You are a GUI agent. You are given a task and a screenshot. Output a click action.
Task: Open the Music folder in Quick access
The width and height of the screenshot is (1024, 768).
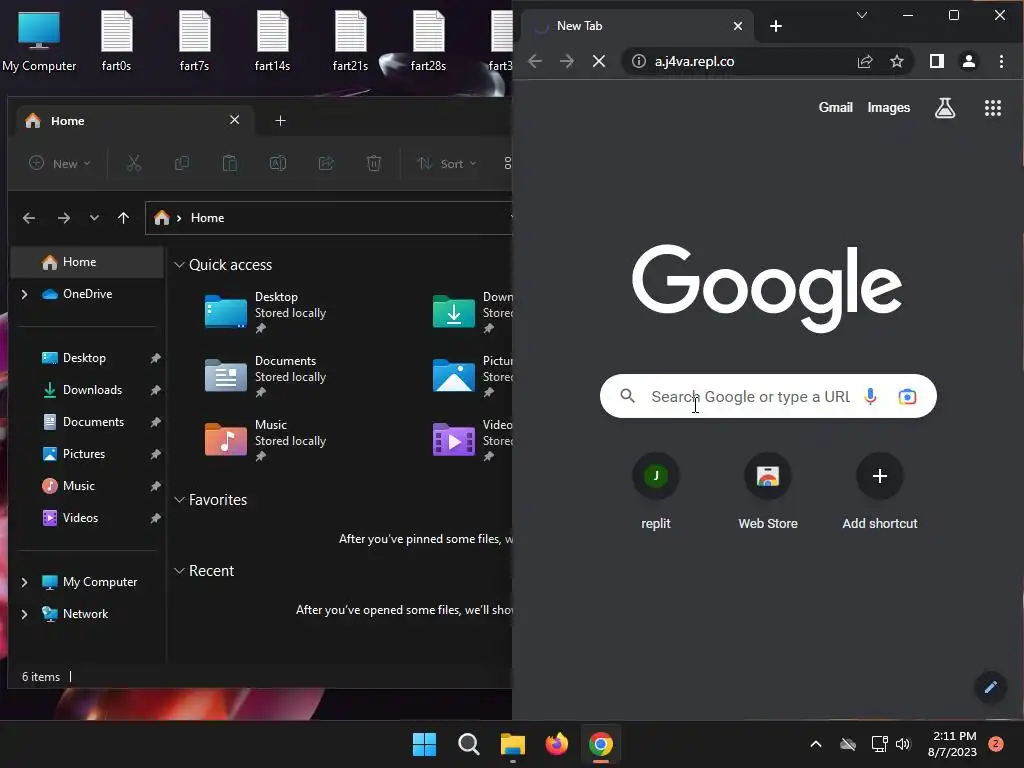click(x=266, y=440)
